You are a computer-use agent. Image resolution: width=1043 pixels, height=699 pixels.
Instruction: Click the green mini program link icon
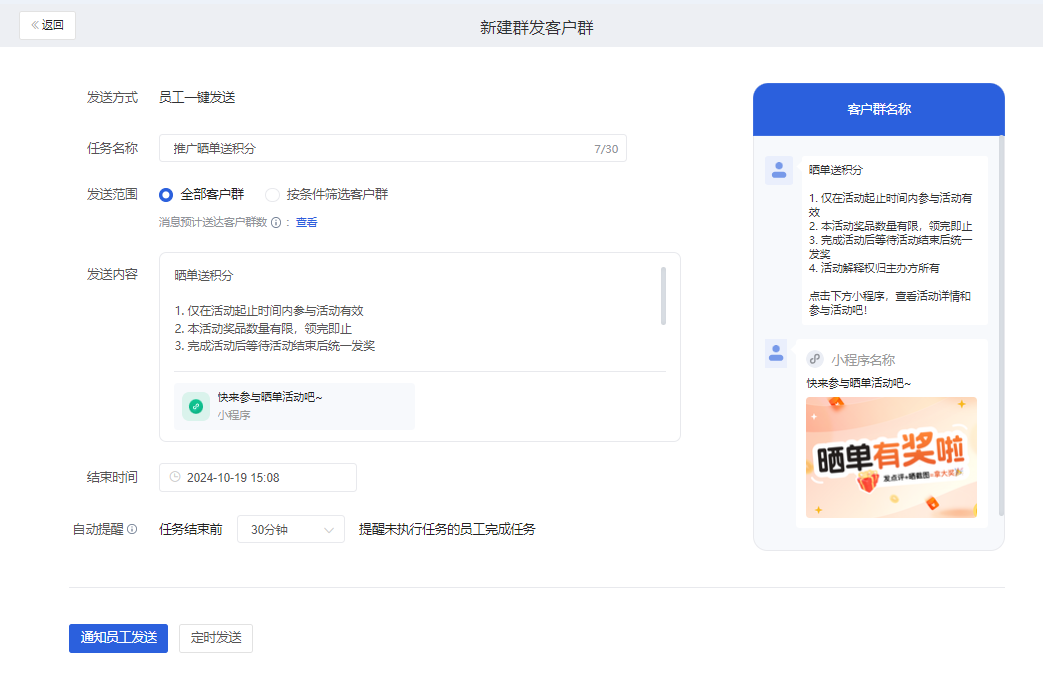196,406
